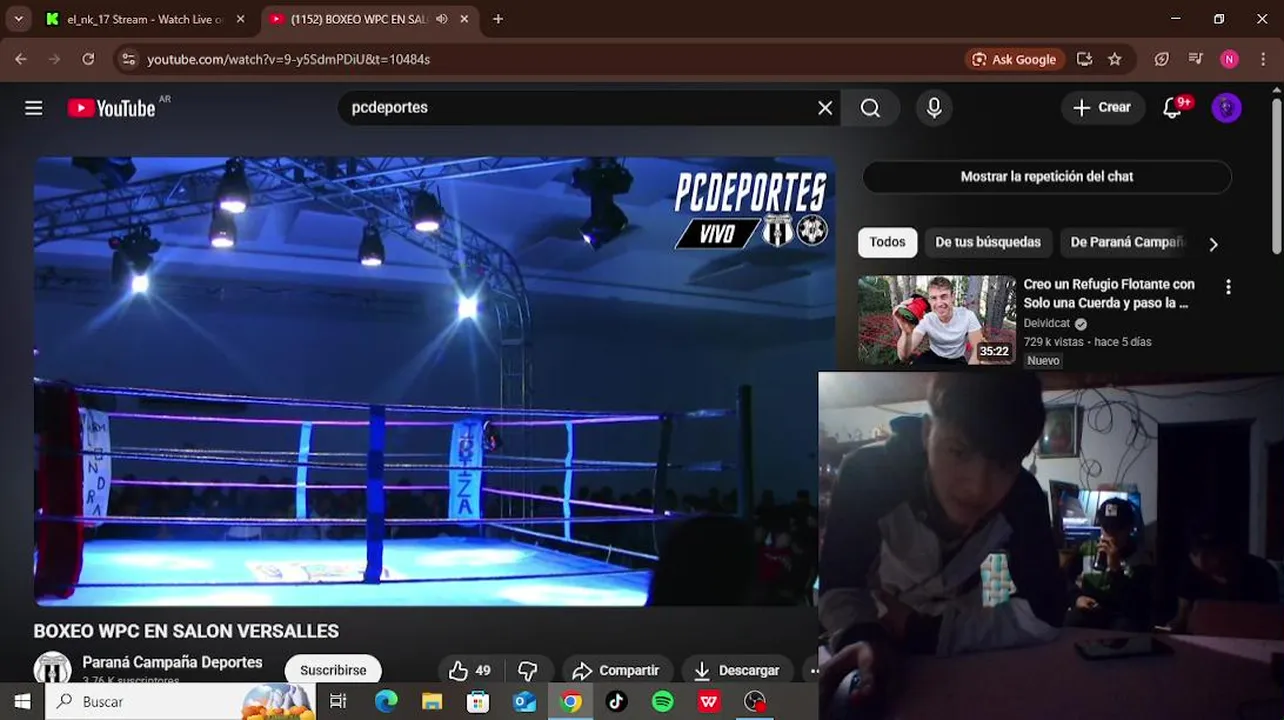
Task: Click the Ask Google button
Action: (1014, 59)
